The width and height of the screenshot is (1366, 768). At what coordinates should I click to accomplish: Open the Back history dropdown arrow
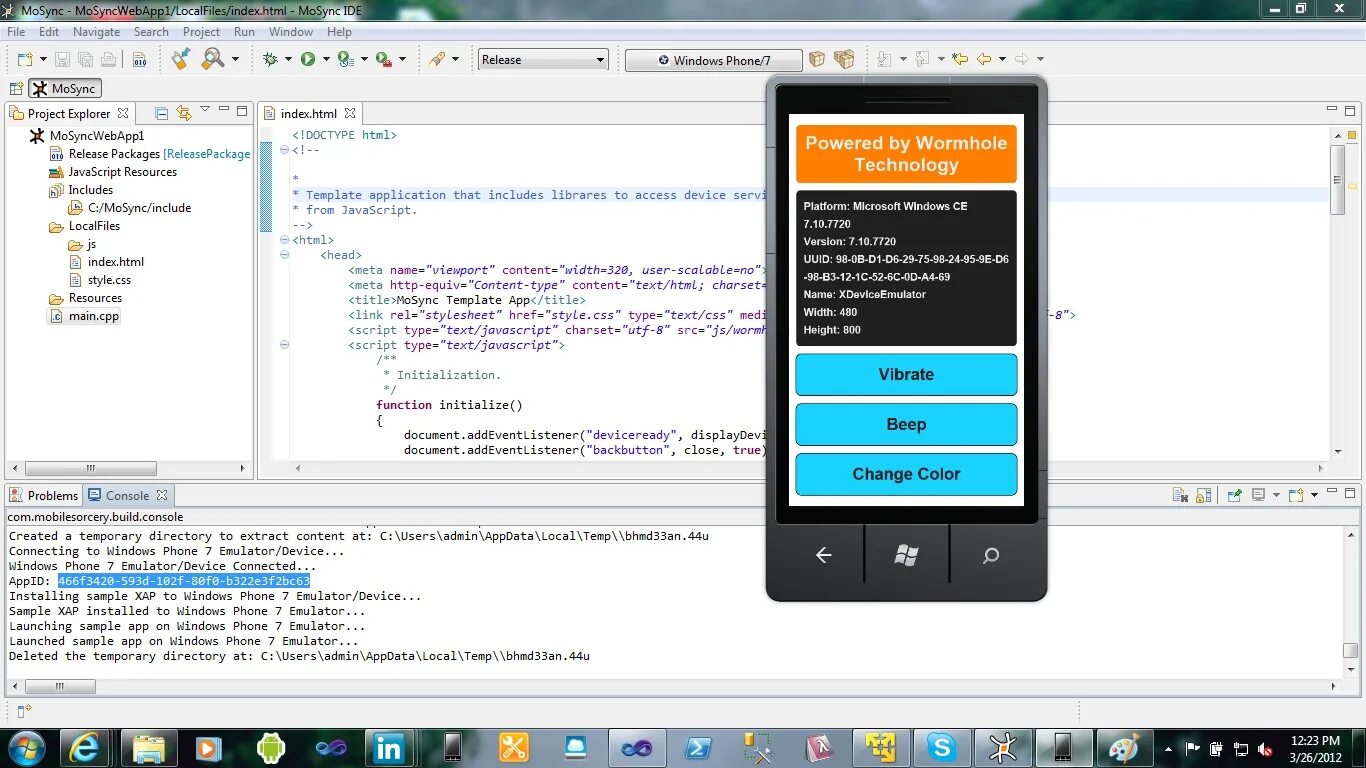coord(1001,60)
